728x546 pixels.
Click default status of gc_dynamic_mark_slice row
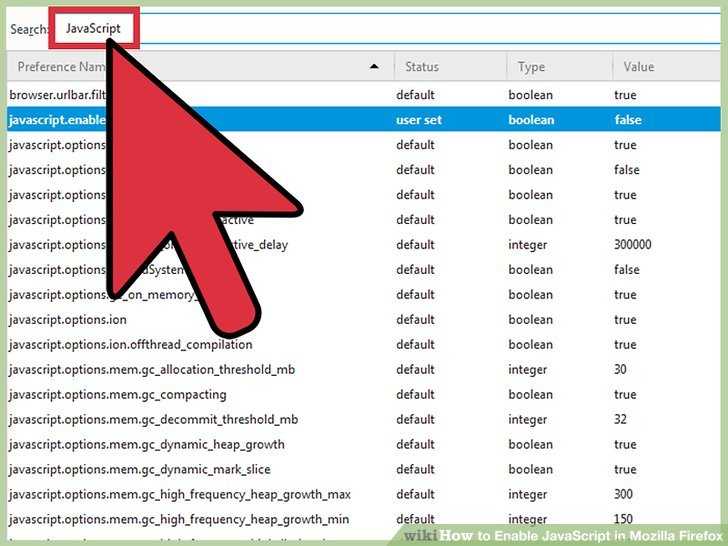pyautogui.click(x=415, y=469)
